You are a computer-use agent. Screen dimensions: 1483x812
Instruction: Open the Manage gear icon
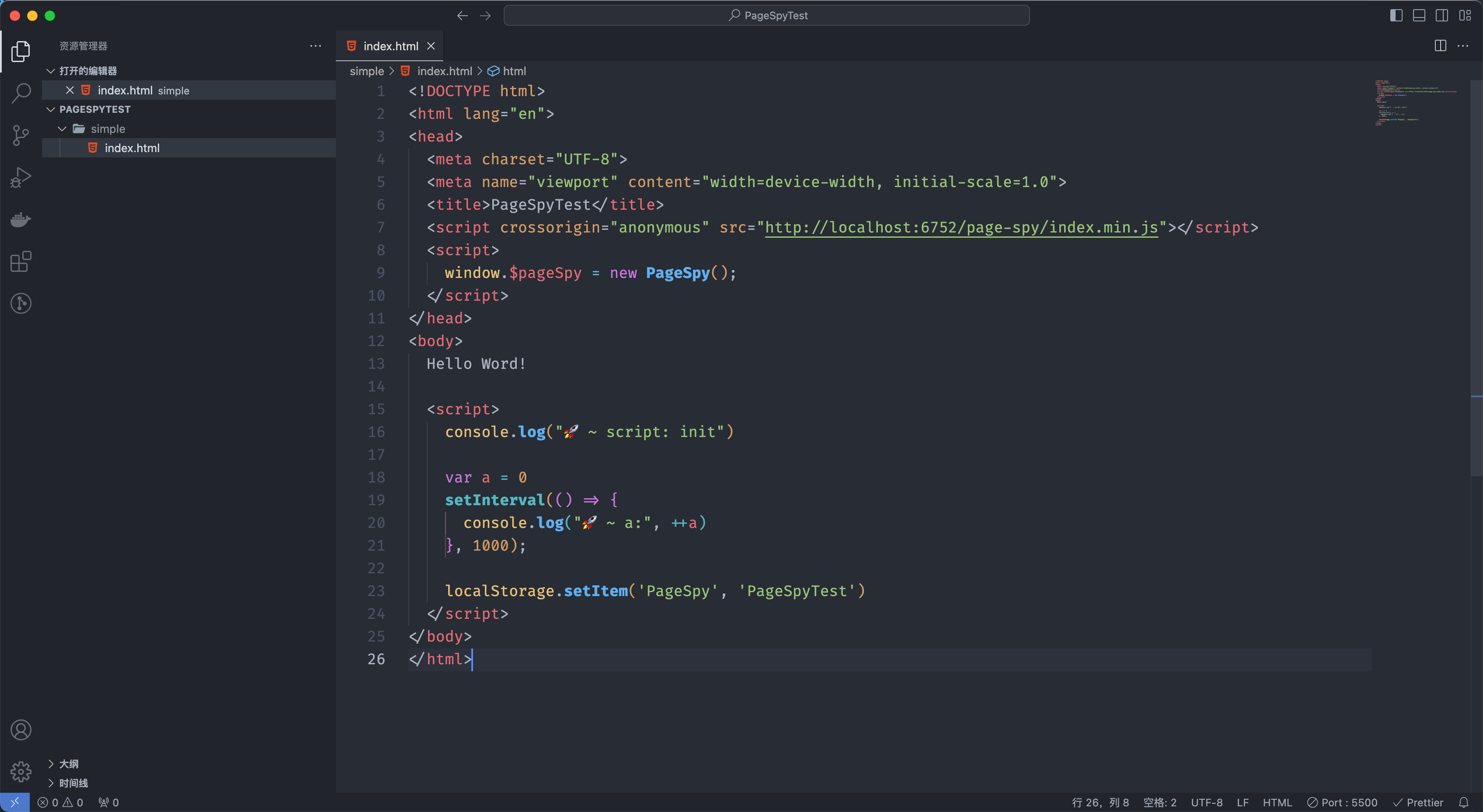tap(21, 772)
